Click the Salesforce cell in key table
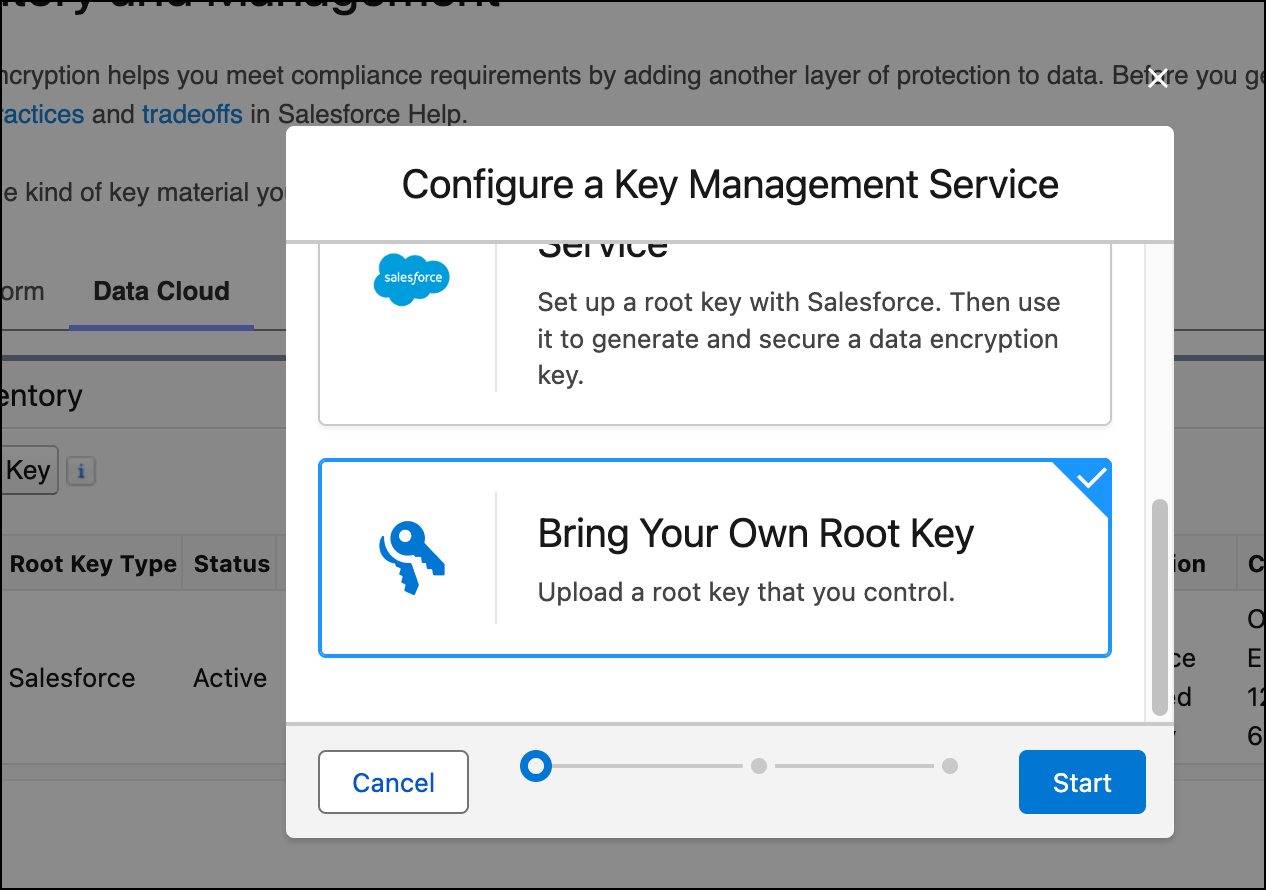The image size is (1266, 890). click(72, 678)
